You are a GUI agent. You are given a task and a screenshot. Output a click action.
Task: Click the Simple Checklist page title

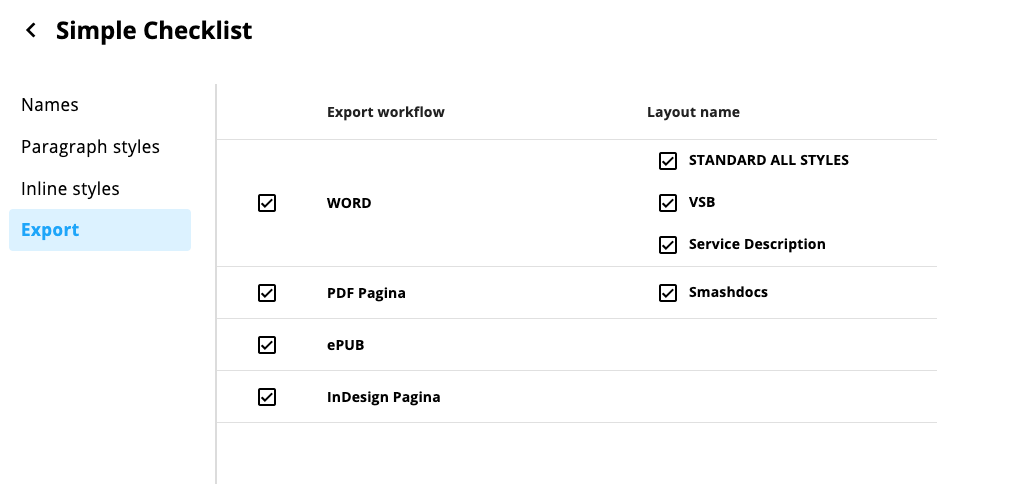154,31
